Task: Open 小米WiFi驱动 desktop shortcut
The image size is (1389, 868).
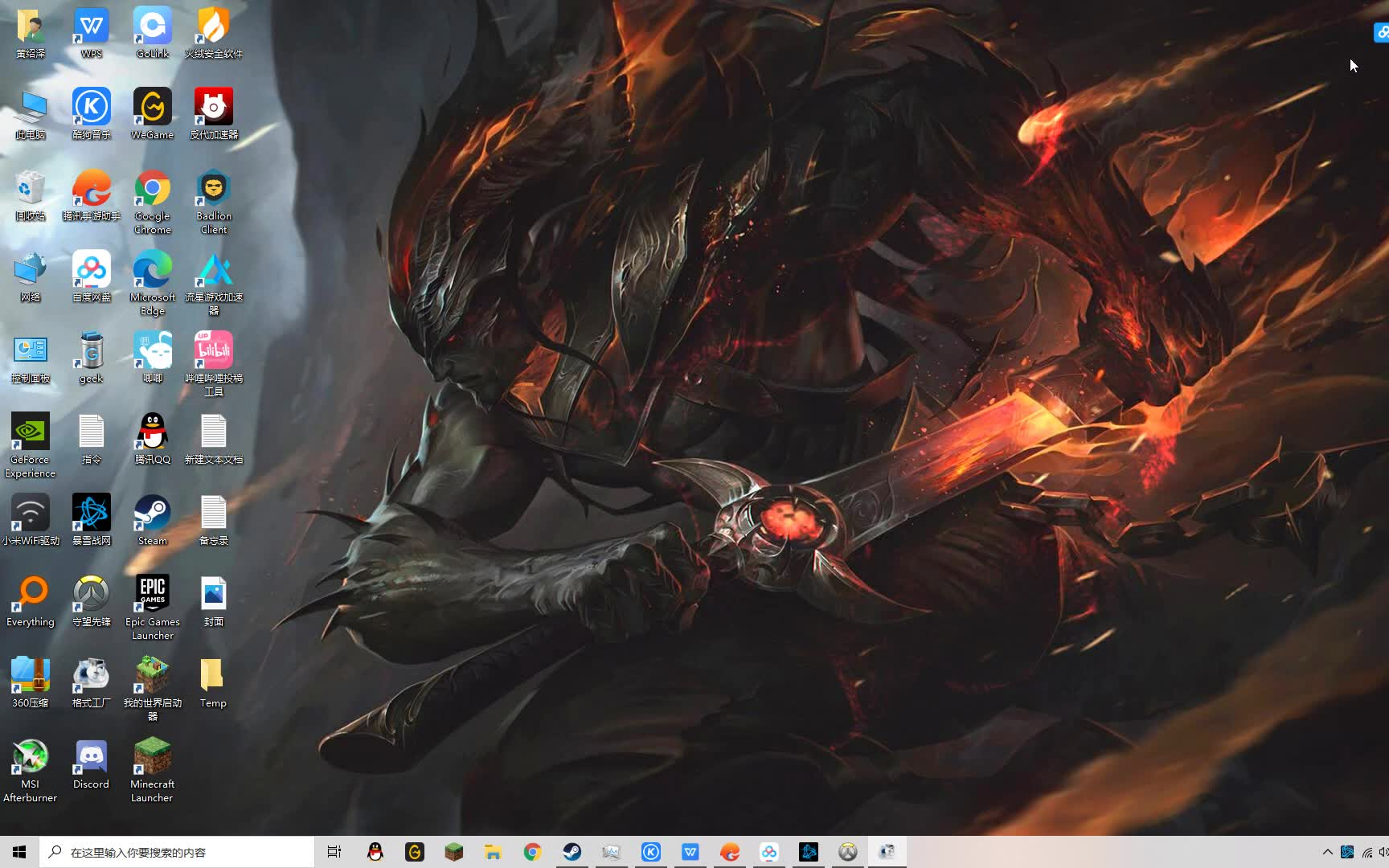Action: point(31,520)
